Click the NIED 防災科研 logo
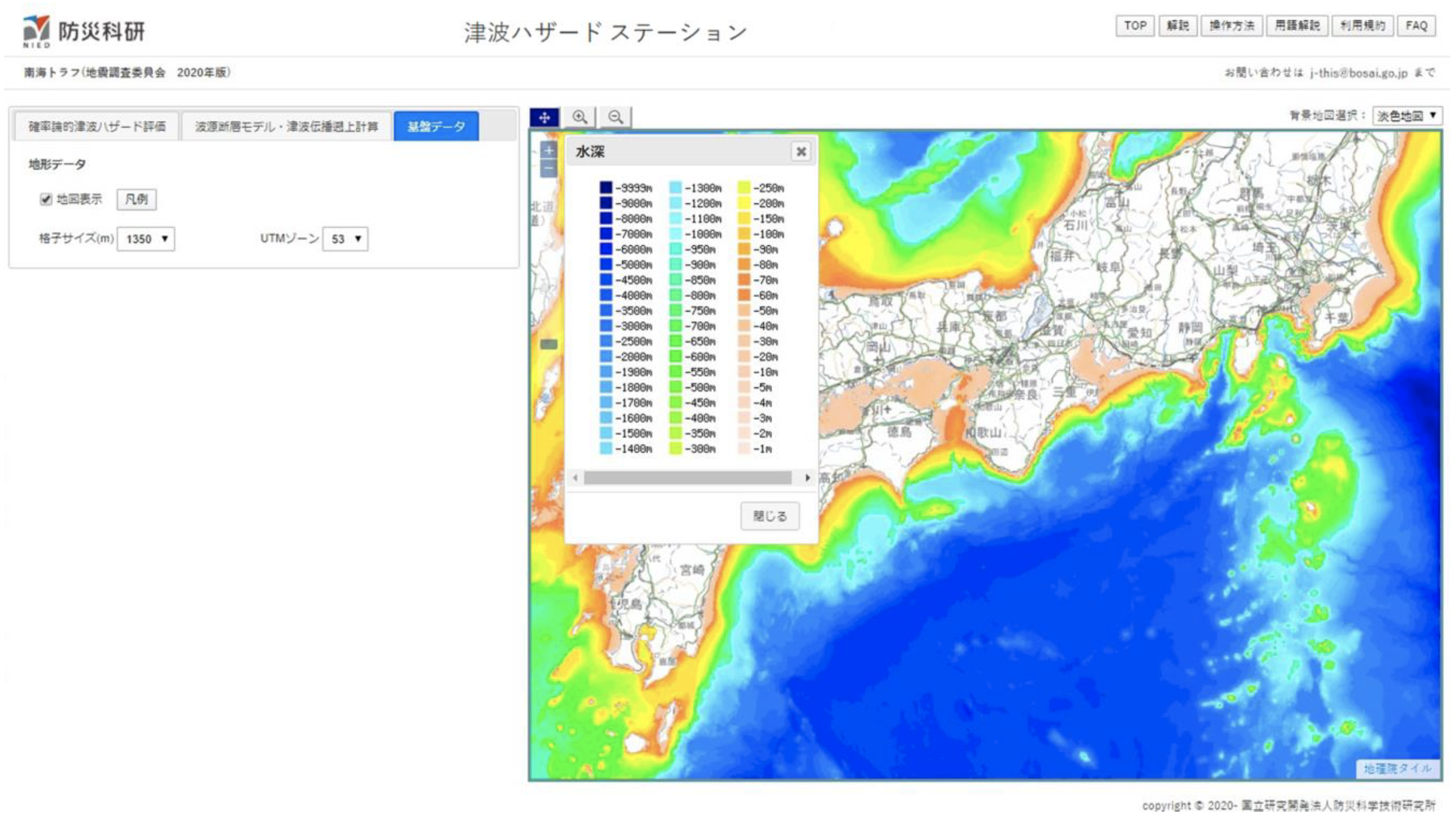The image size is (1456, 813). (84, 31)
